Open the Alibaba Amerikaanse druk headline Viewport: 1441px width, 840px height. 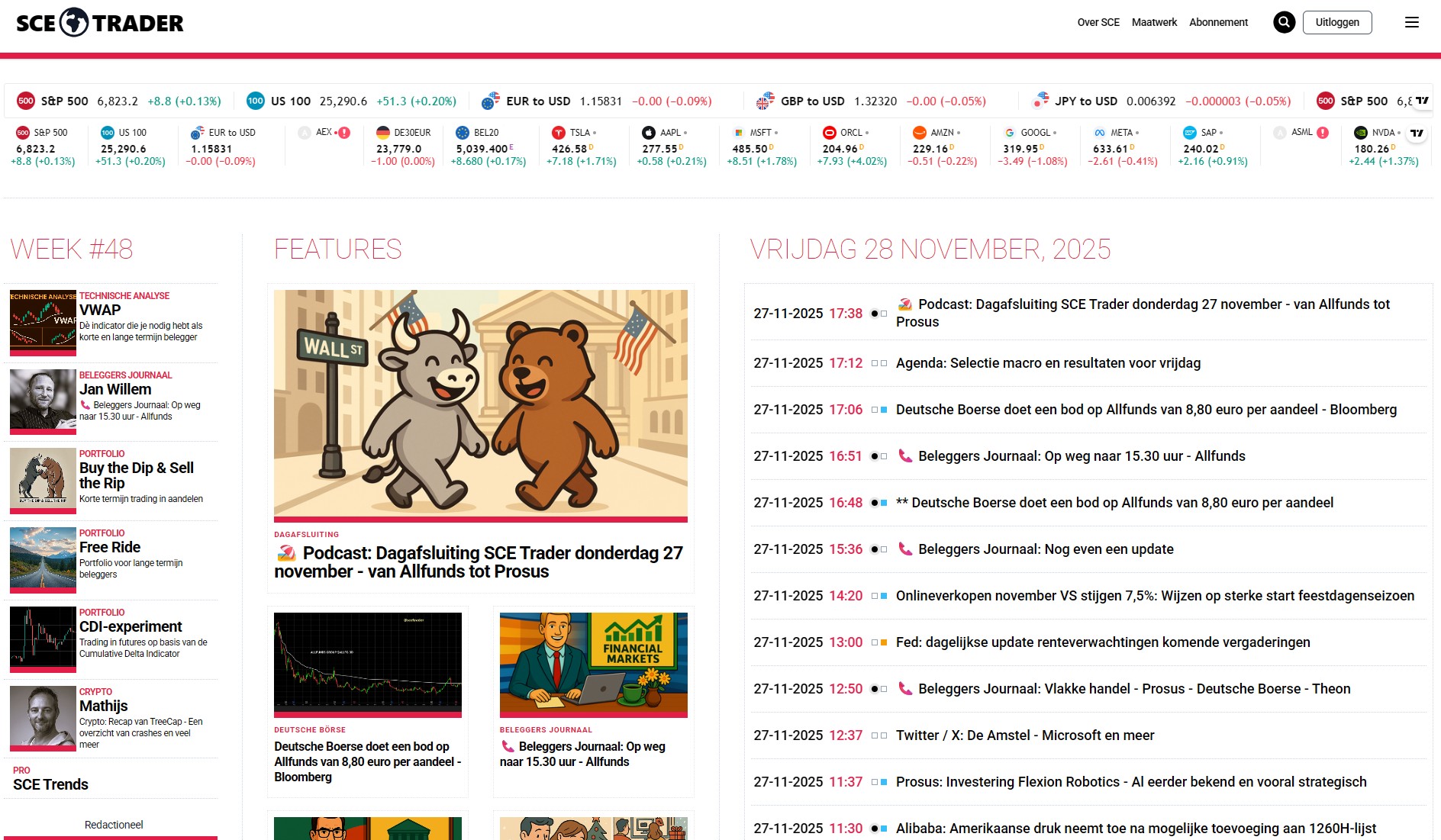pos(1135,829)
